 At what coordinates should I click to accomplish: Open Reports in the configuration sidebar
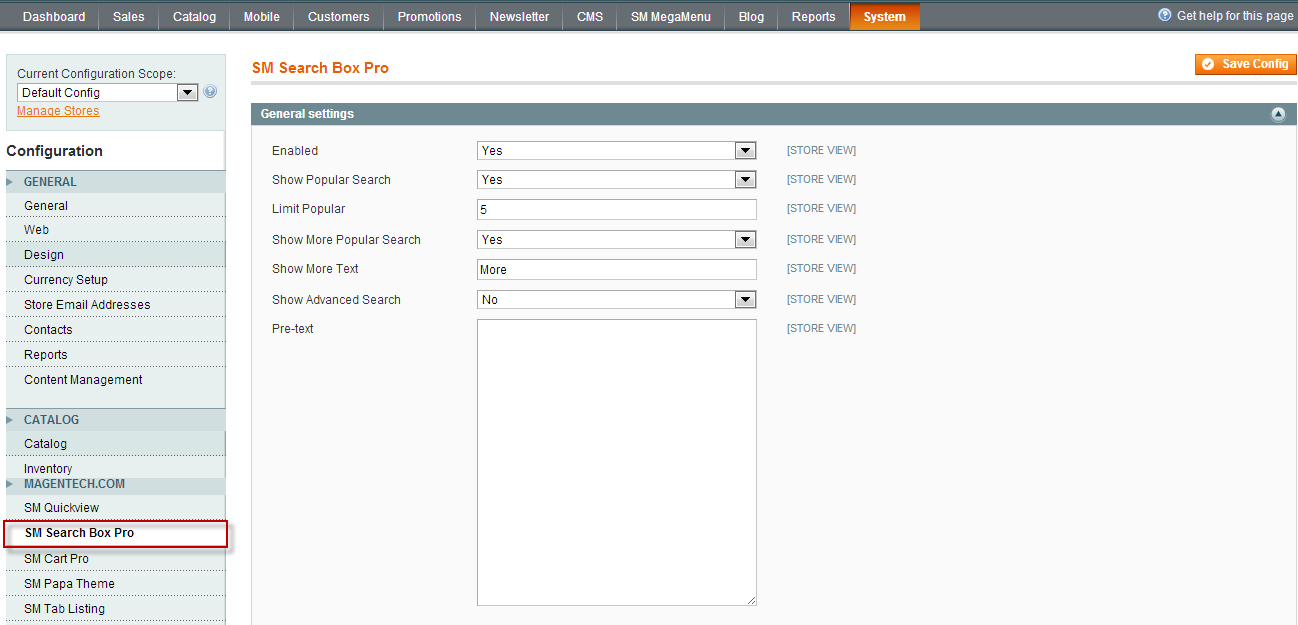115,355
